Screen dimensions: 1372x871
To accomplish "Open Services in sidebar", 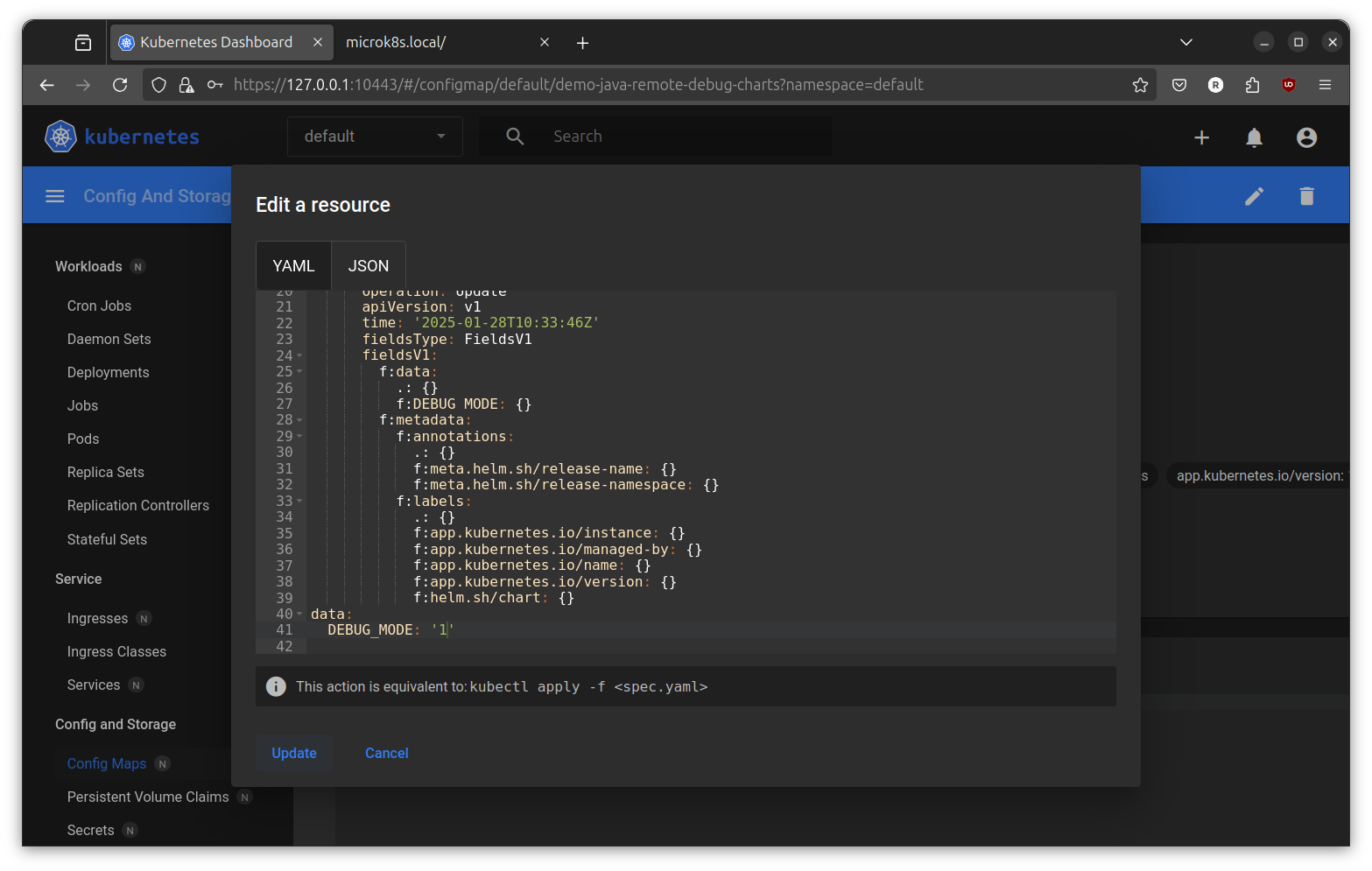I will pyautogui.click(x=94, y=685).
